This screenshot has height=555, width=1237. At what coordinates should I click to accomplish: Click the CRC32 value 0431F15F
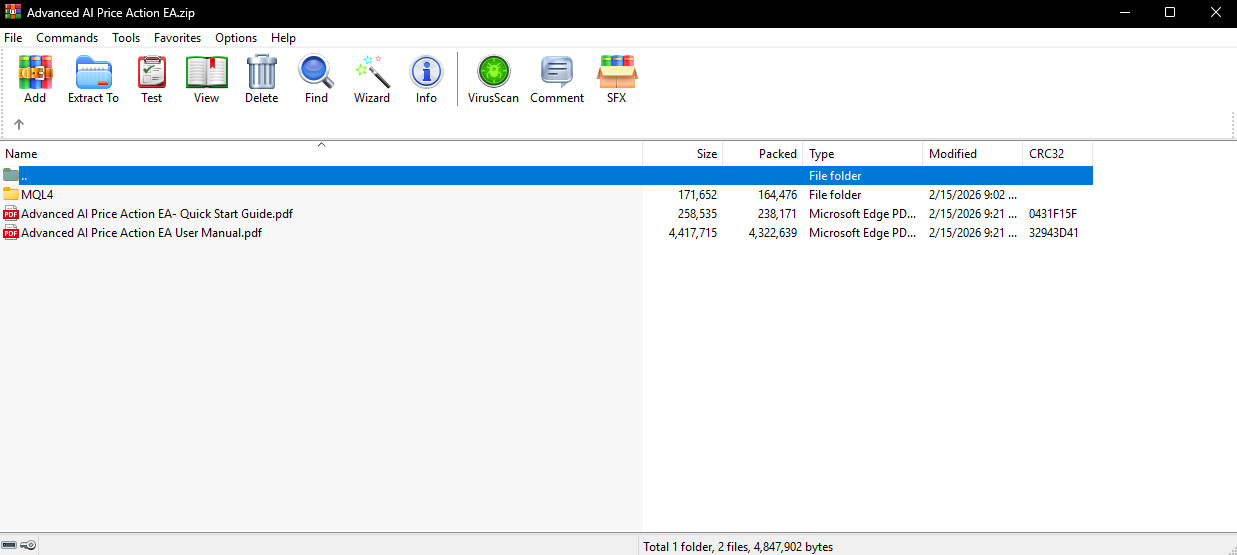click(x=1053, y=214)
